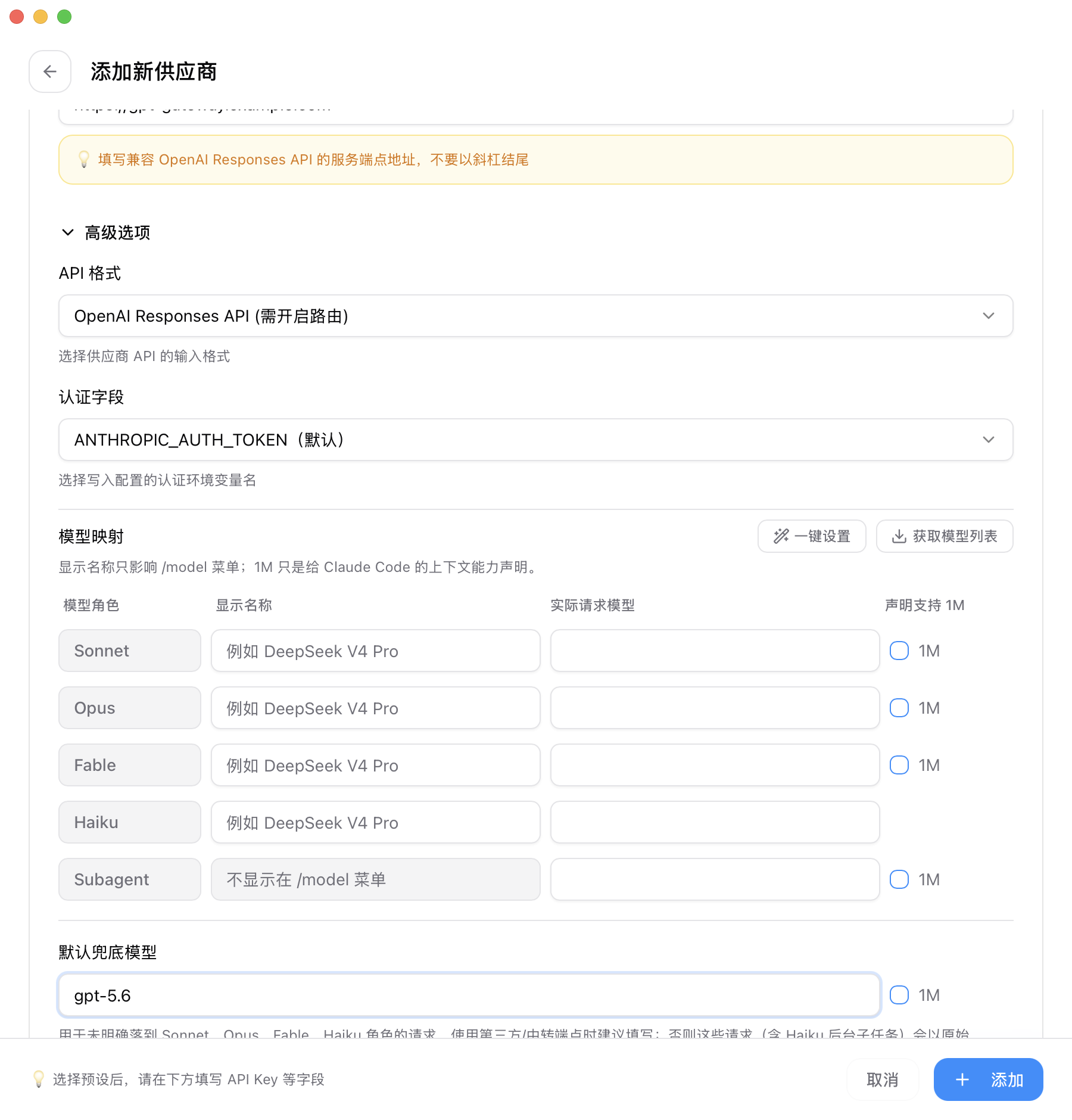Click the Subagent model role field
Viewport: 1072px width, 1120px height.
pos(130,879)
